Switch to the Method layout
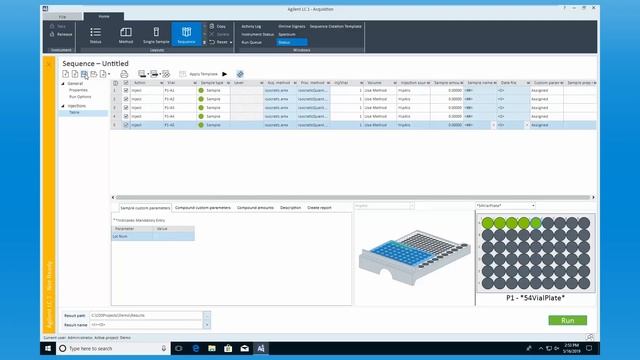The height and width of the screenshot is (360, 640). pos(126,35)
